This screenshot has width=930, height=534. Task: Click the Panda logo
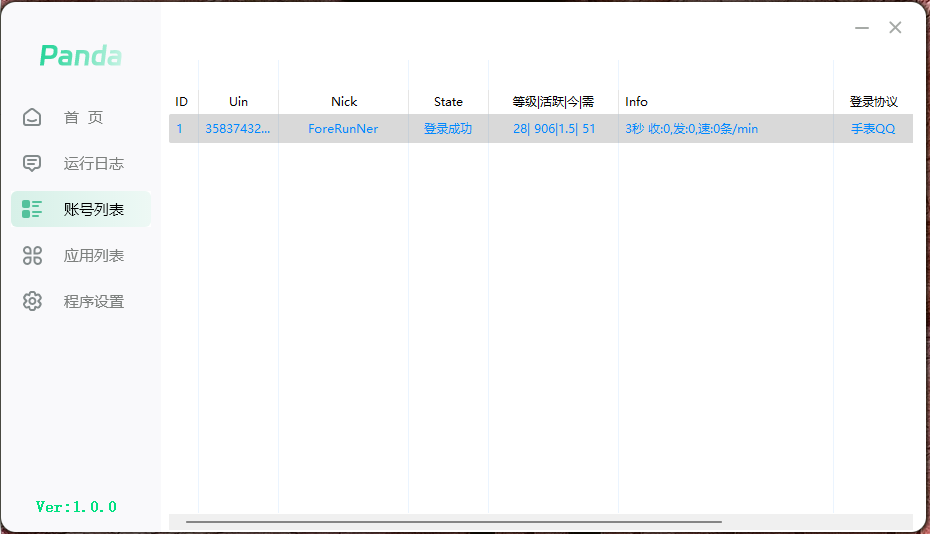point(80,56)
